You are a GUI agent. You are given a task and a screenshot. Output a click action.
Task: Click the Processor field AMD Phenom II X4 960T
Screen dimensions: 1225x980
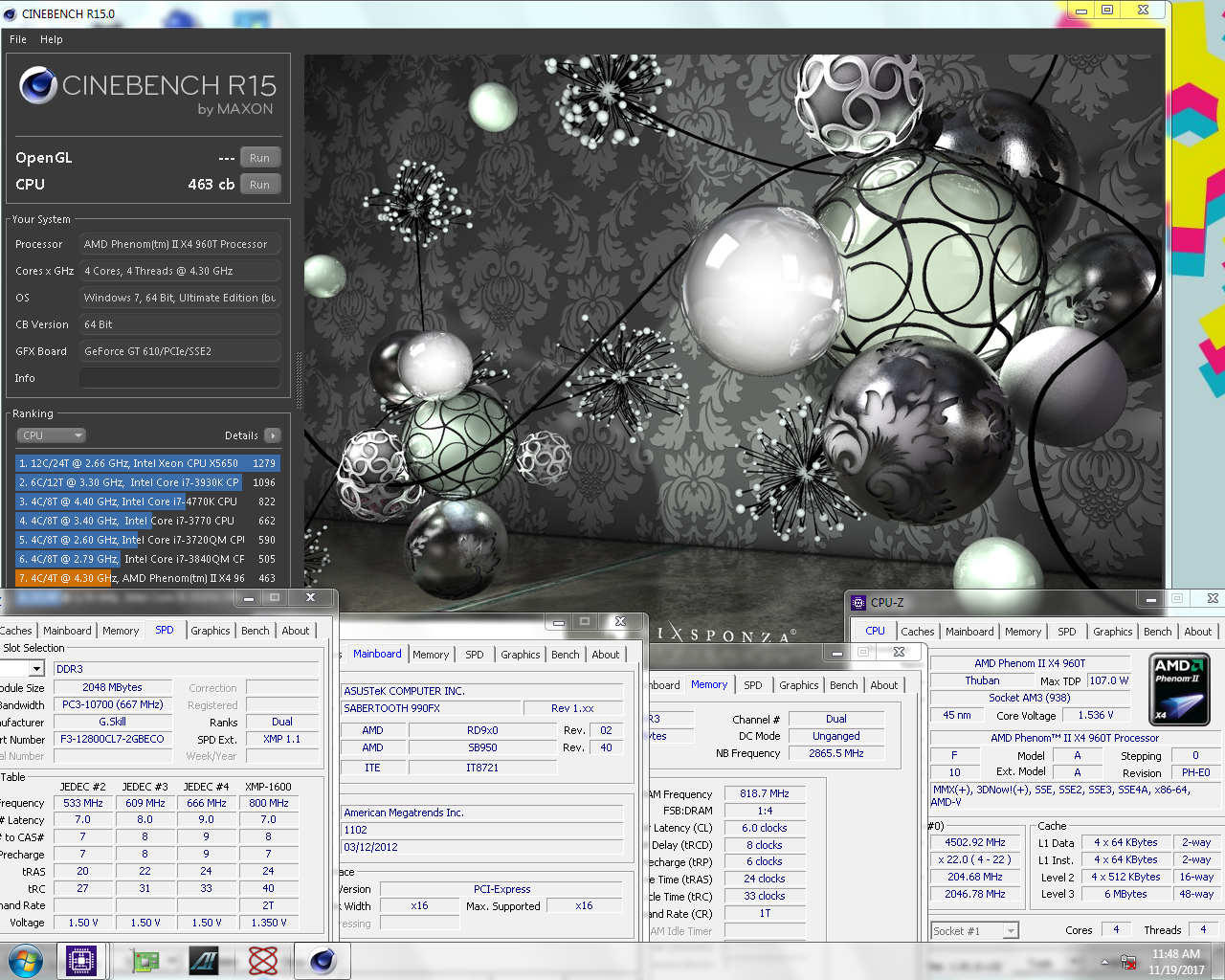[180, 244]
